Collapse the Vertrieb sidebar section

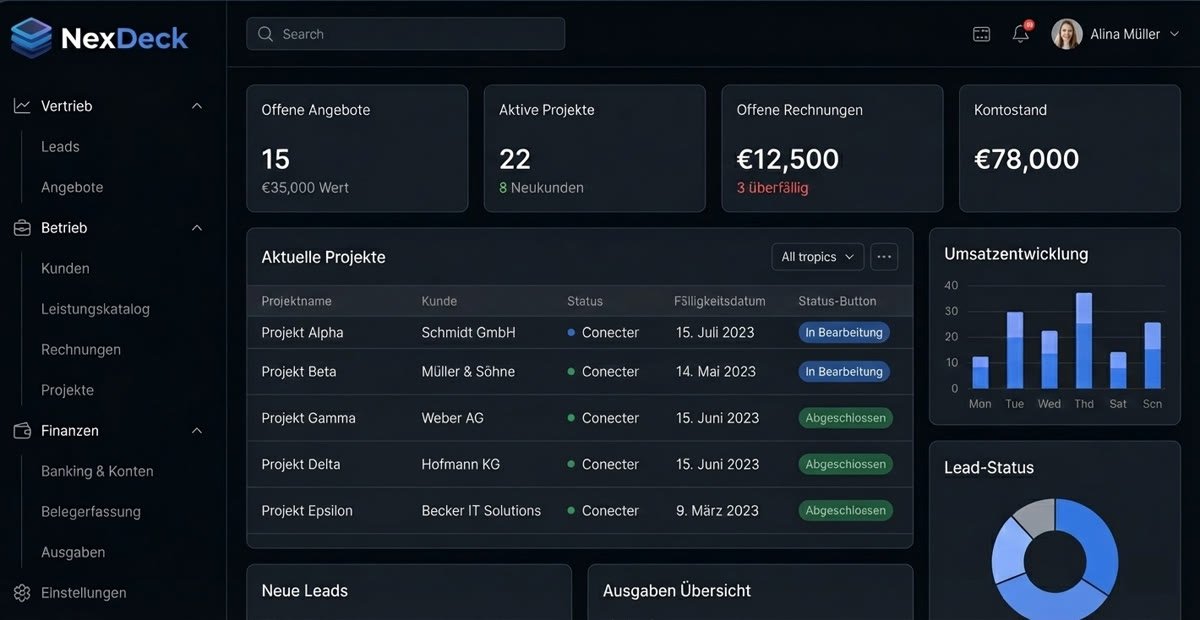pos(197,105)
